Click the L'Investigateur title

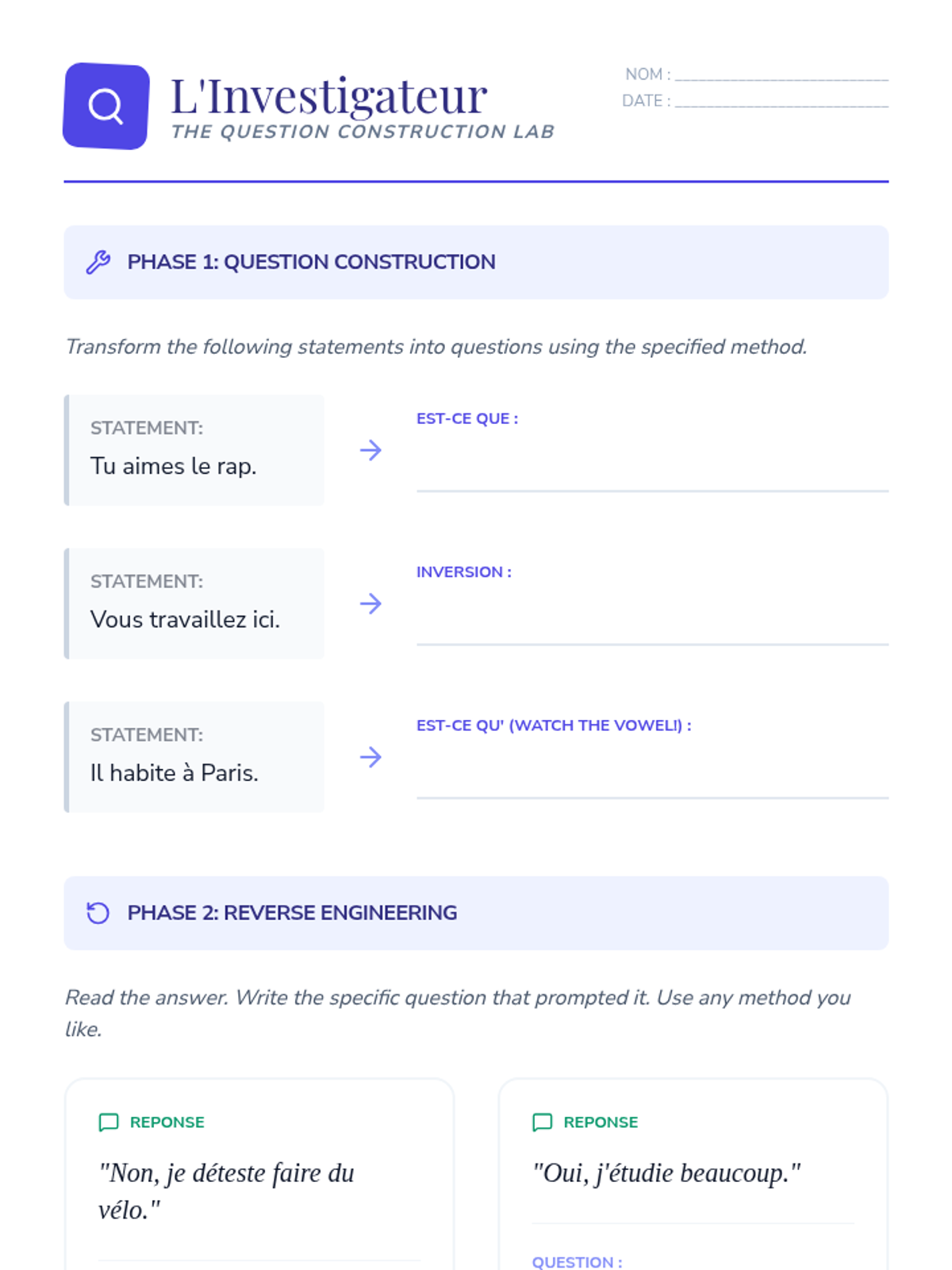pyautogui.click(x=328, y=96)
